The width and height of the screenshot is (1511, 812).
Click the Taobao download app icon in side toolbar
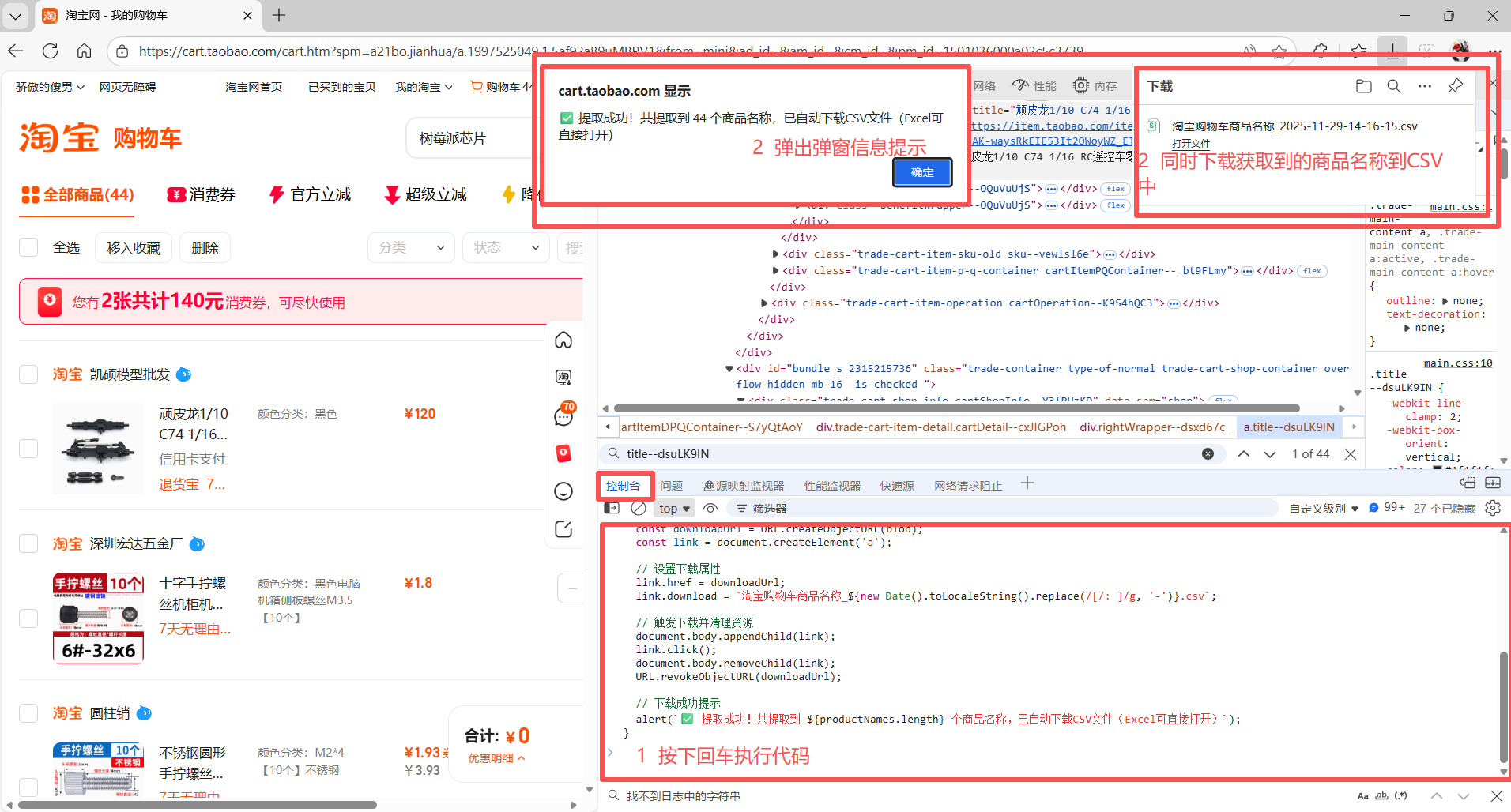[x=563, y=378]
